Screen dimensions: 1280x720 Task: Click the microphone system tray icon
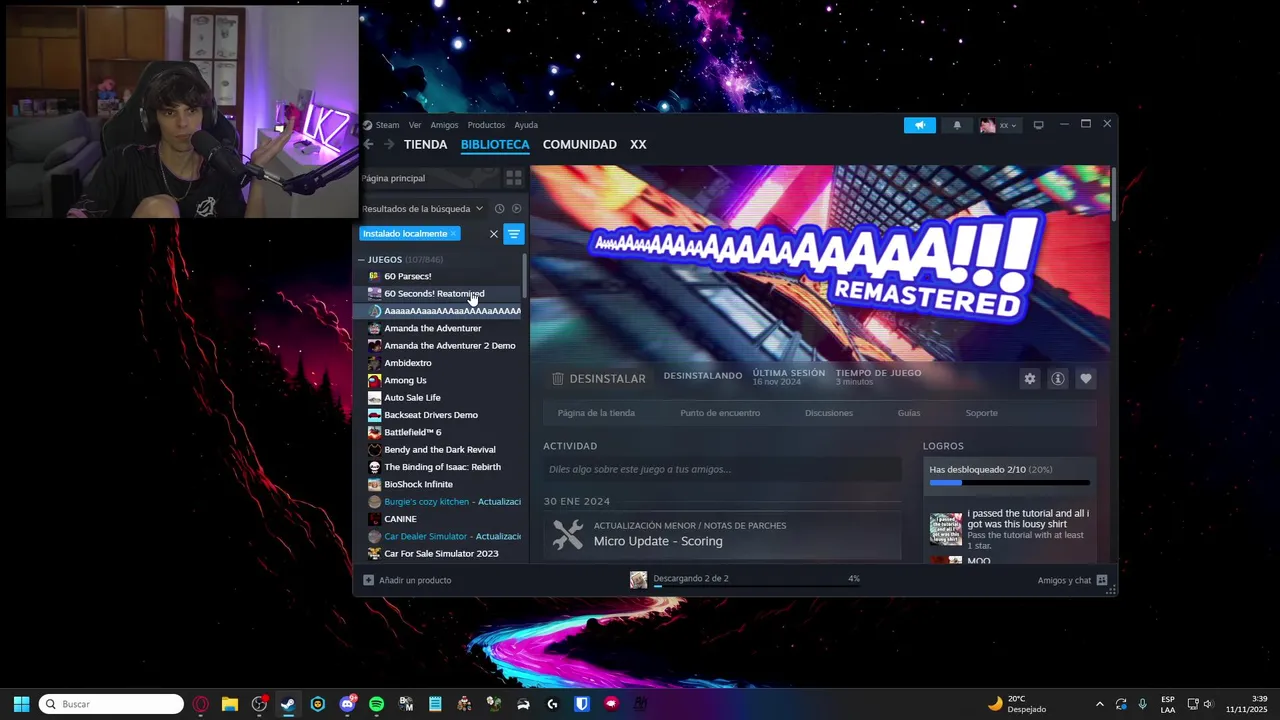pos(1142,704)
